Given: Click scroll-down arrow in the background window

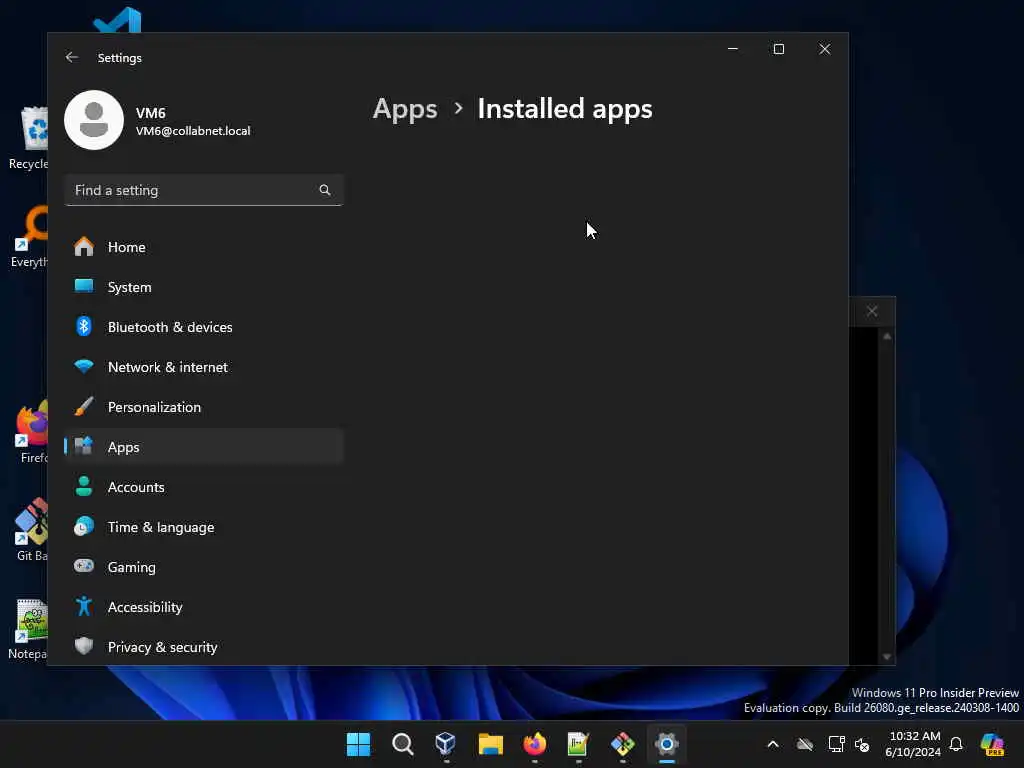Looking at the screenshot, I should pyautogui.click(x=887, y=657).
